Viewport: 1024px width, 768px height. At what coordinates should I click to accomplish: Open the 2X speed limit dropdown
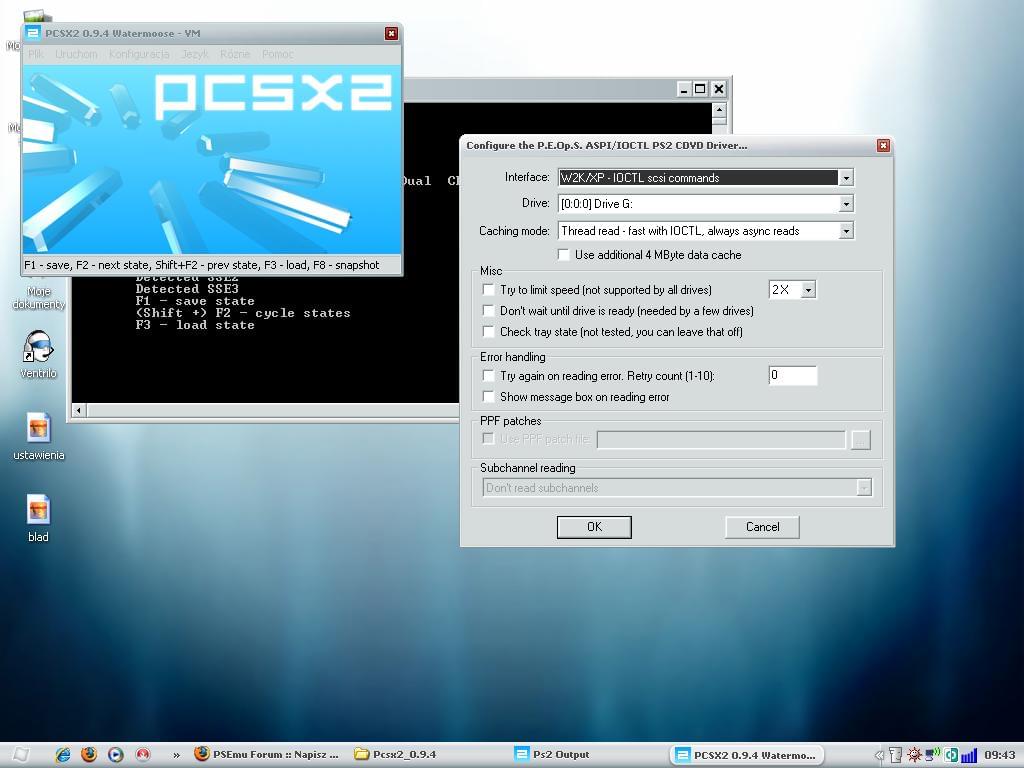coord(808,289)
